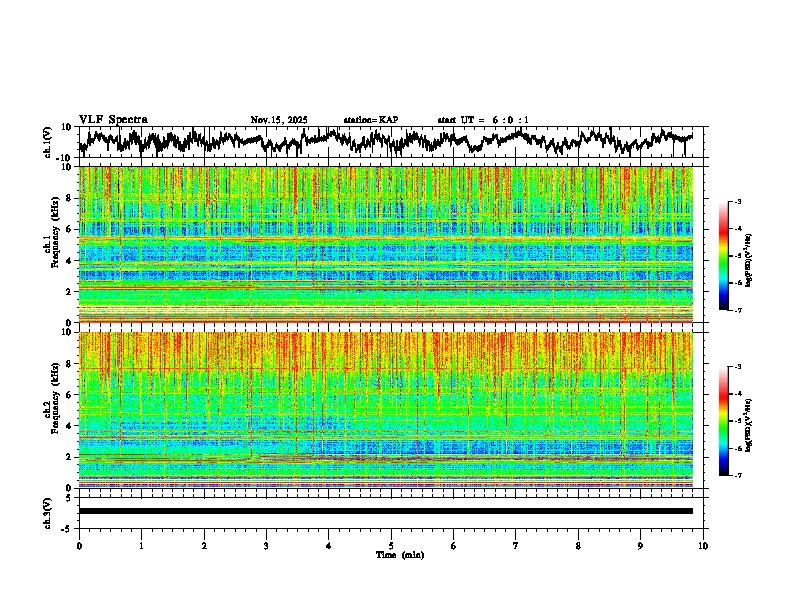This screenshot has width=792, height=612.
Task: Click inside the ch.1 spectrogram panel
Action: click(x=386, y=244)
